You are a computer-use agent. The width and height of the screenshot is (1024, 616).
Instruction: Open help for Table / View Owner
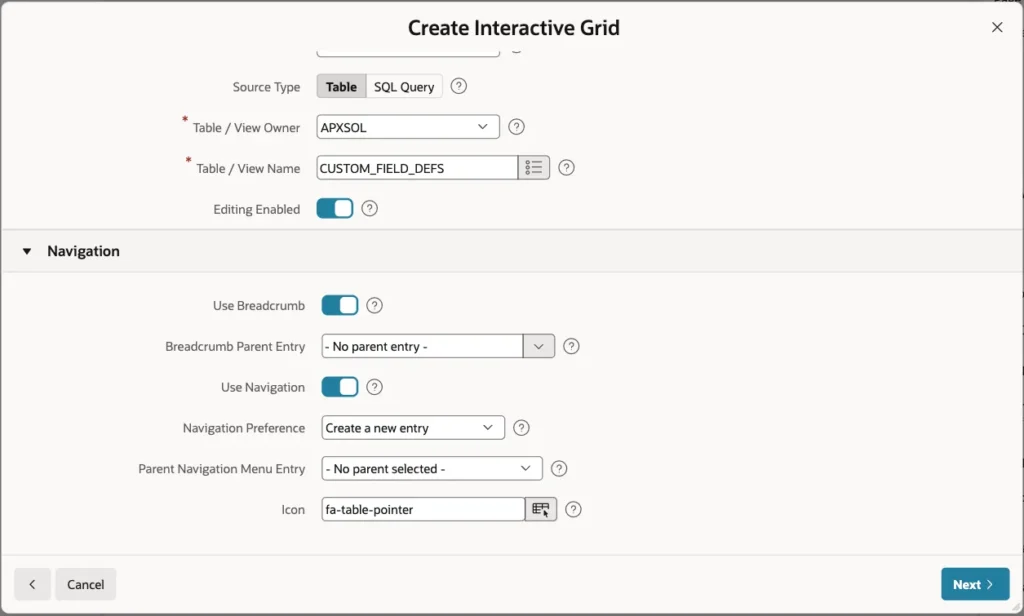(x=516, y=127)
